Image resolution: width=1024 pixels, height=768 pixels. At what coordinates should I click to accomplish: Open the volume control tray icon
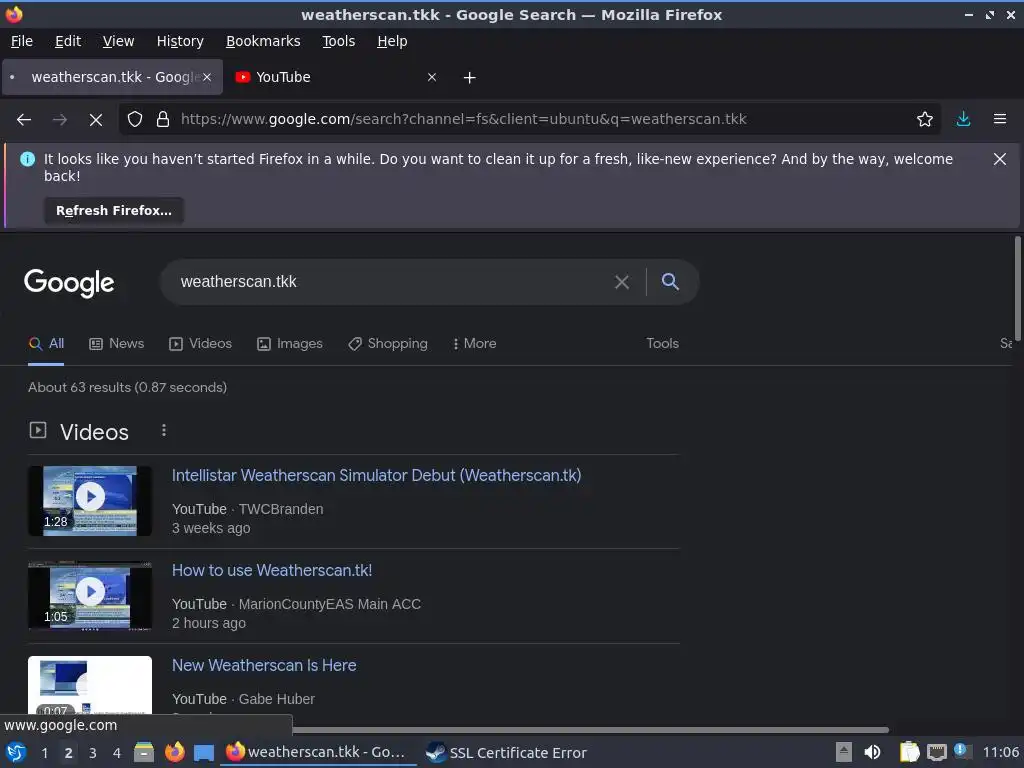872,752
